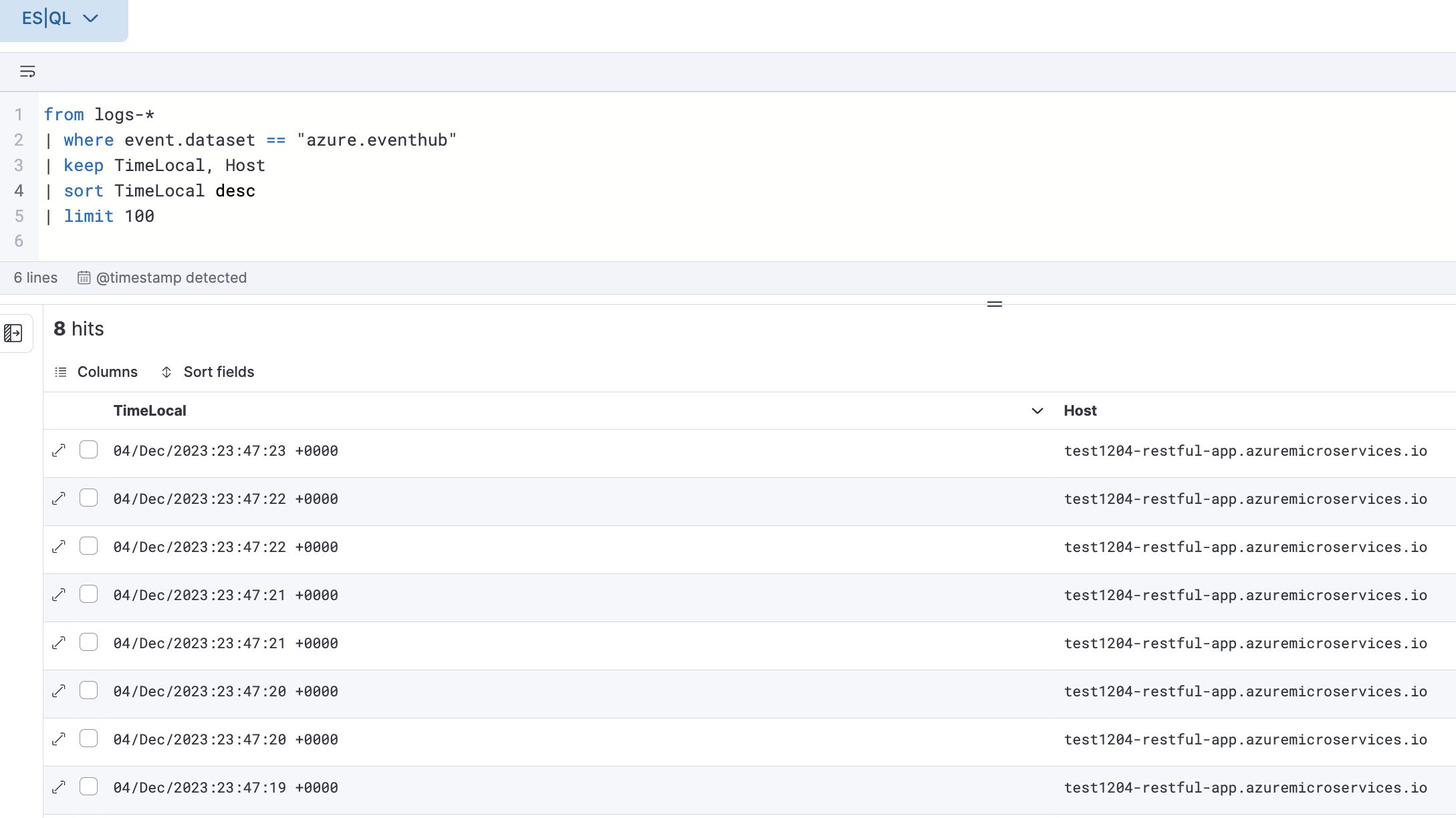Image resolution: width=1456 pixels, height=818 pixels.
Task: Open the Sort fields menu
Action: click(x=219, y=372)
